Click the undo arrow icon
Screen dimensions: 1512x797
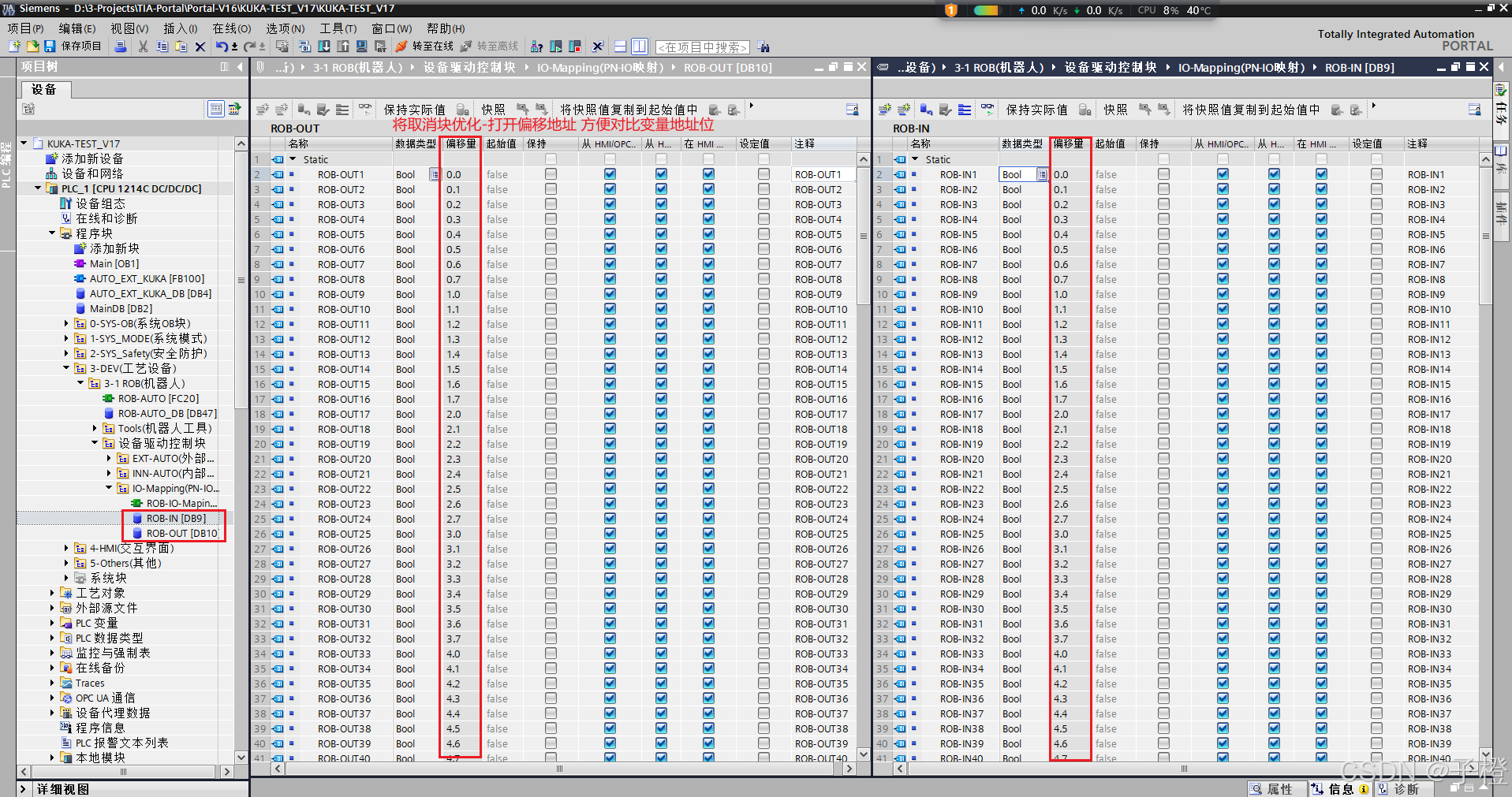[222, 47]
